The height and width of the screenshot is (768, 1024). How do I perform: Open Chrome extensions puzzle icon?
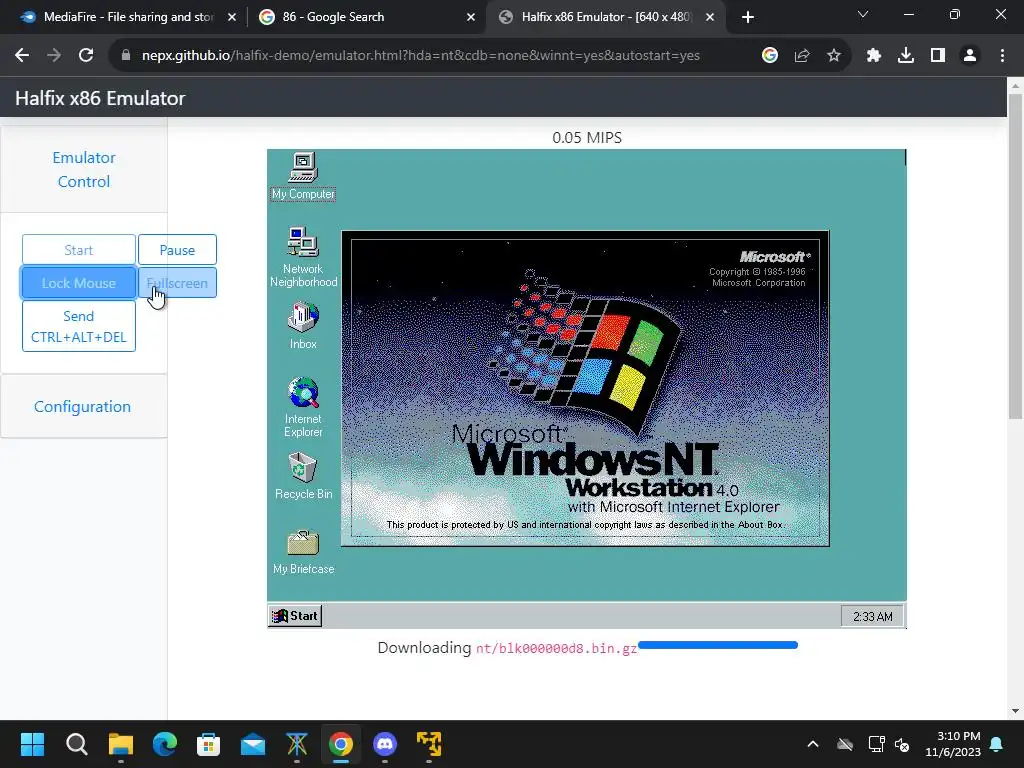click(x=874, y=56)
